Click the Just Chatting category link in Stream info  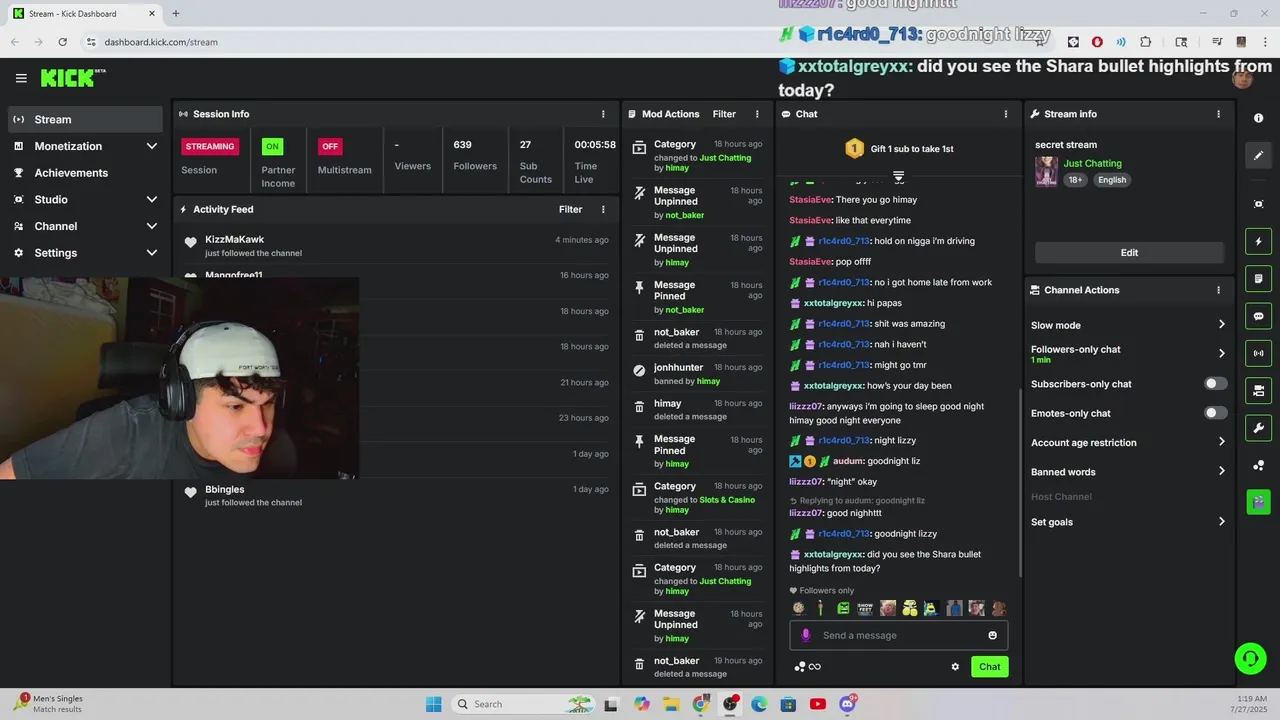pos(1092,163)
